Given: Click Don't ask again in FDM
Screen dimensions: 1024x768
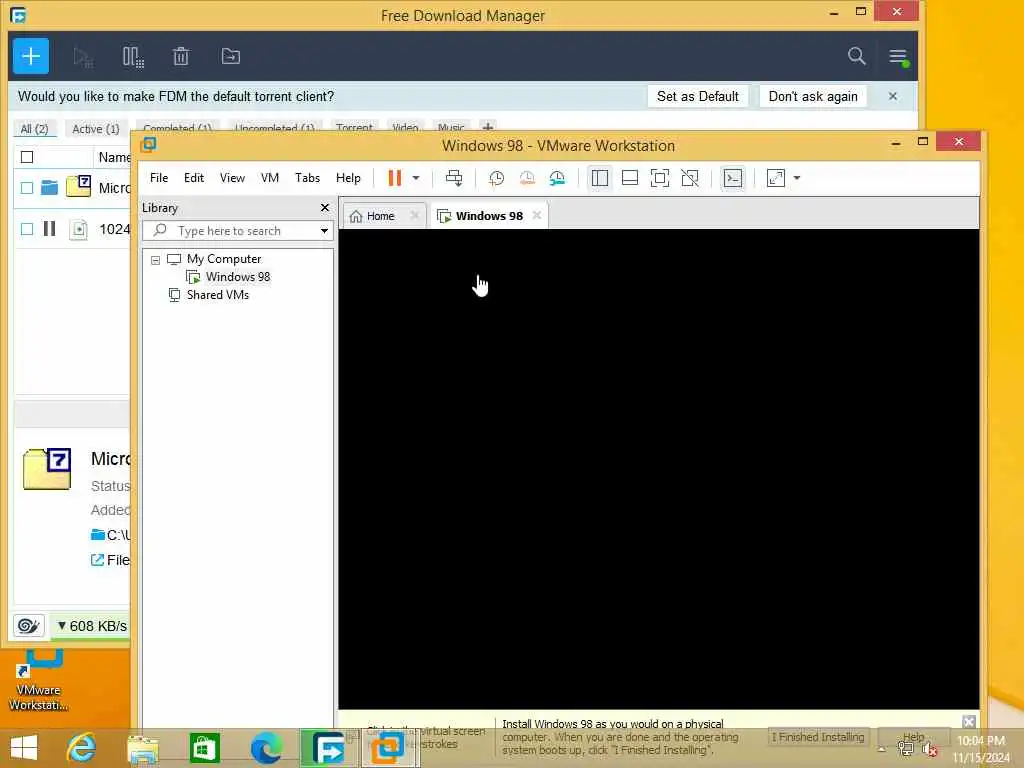Looking at the screenshot, I should pos(813,96).
